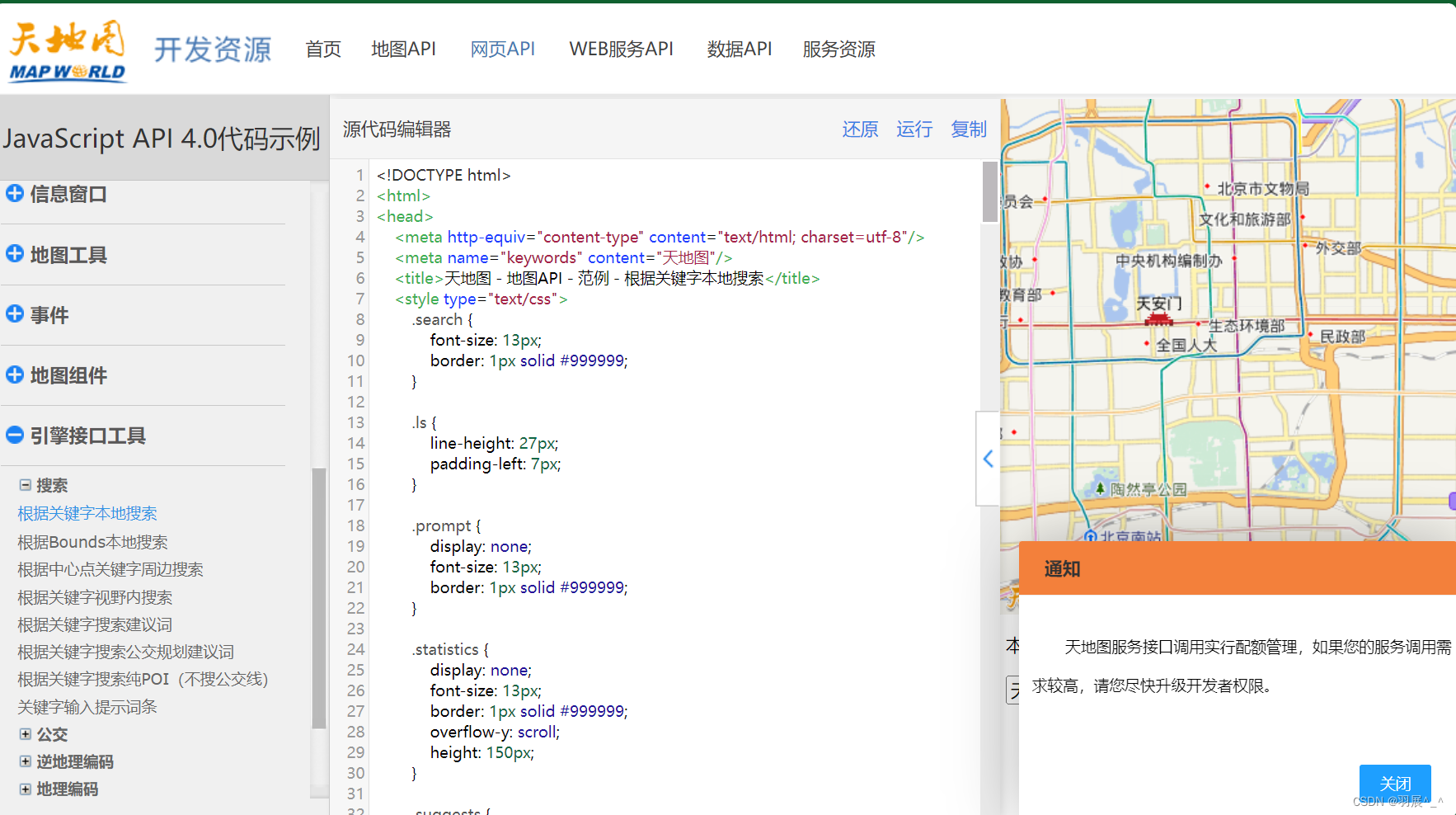Click the title tag on line 6
1456x815 pixels.
(607, 278)
